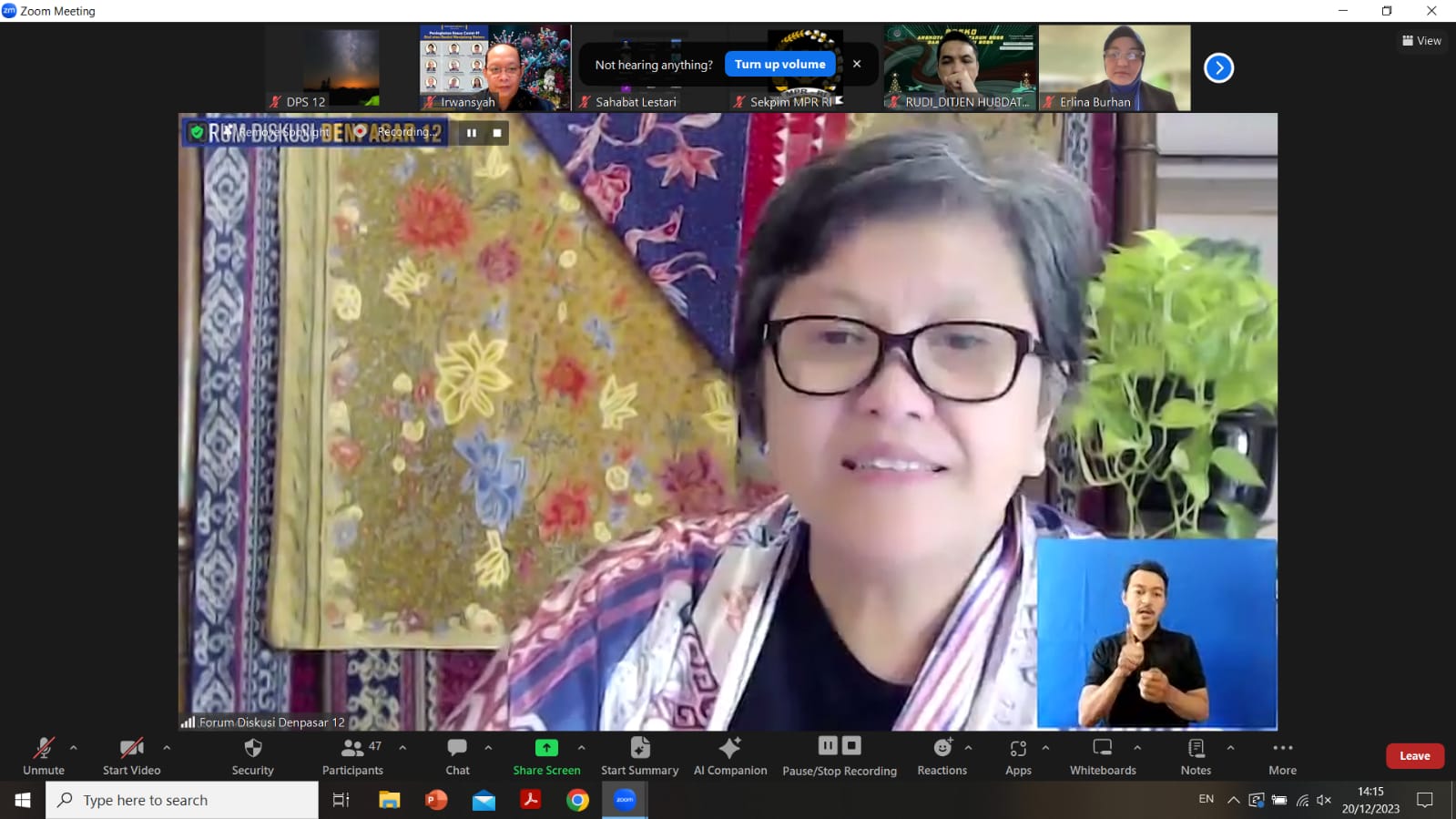1456x819 pixels.
Task: Open the Chat panel
Action: coord(457,755)
